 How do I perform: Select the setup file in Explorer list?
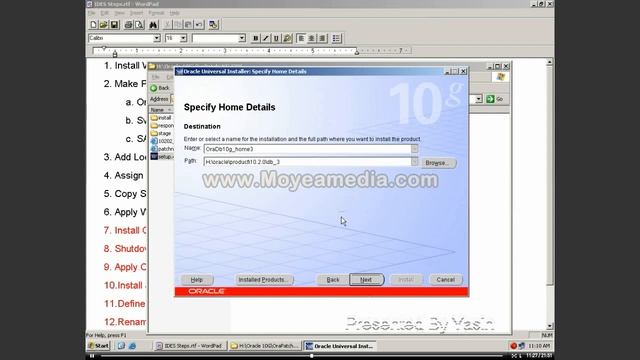[x=162, y=156]
